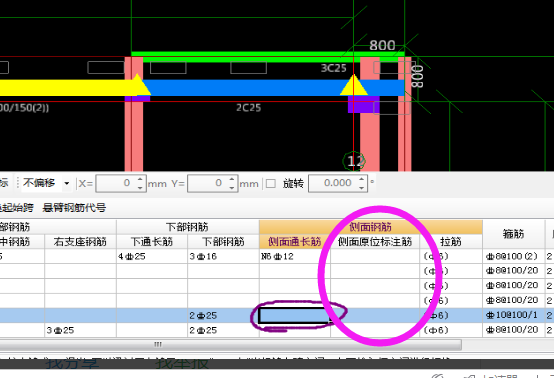
Task: Click the left yellow support triangle marker
Action: tap(140, 84)
